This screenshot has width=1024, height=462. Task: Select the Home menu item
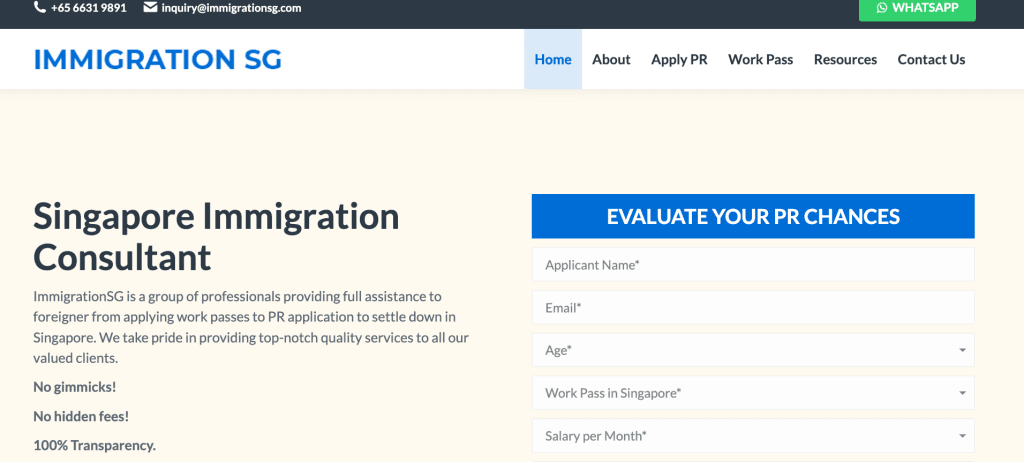[552, 59]
